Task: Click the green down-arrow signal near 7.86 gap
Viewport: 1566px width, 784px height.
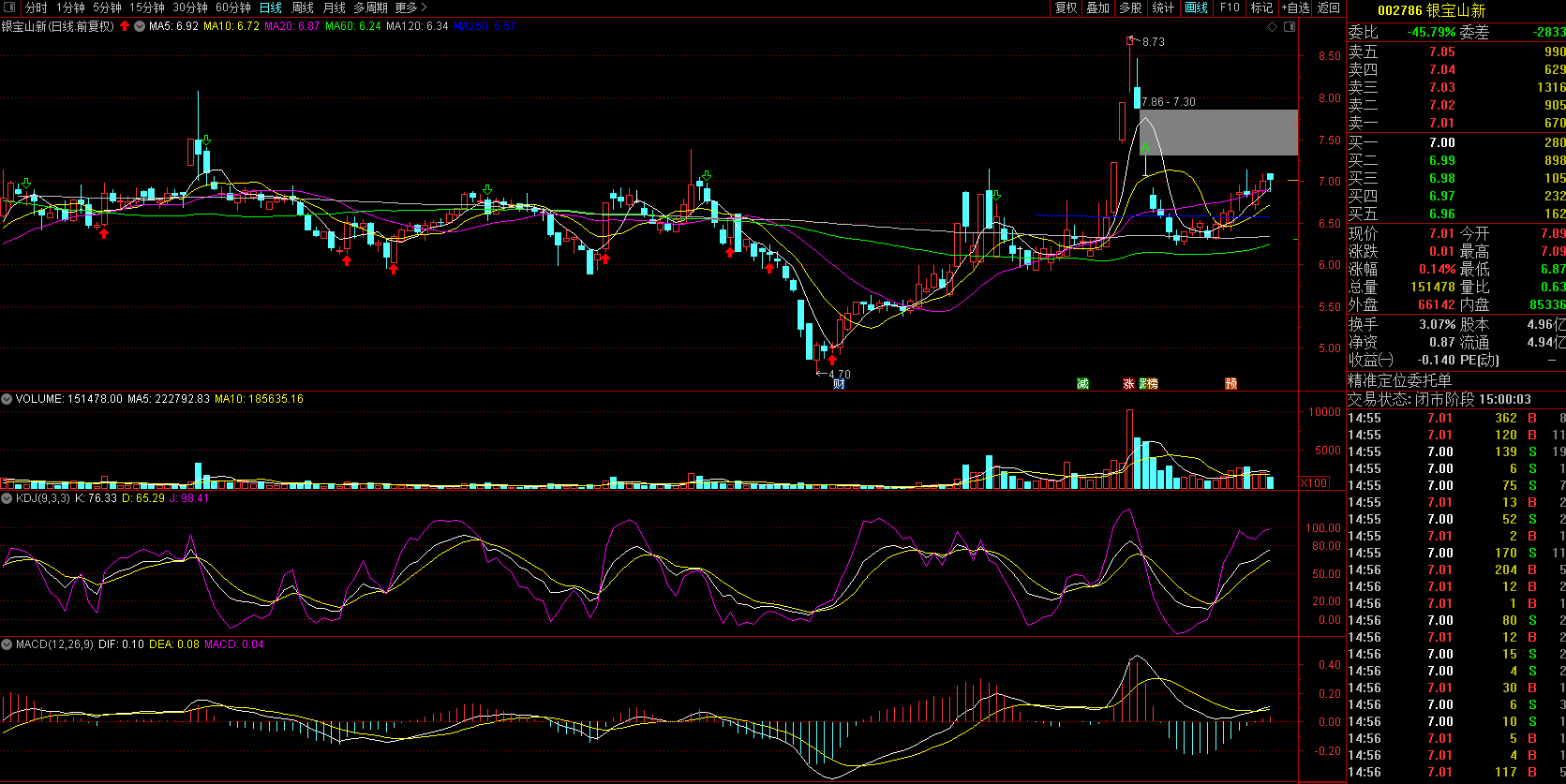Action: (1145, 149)
